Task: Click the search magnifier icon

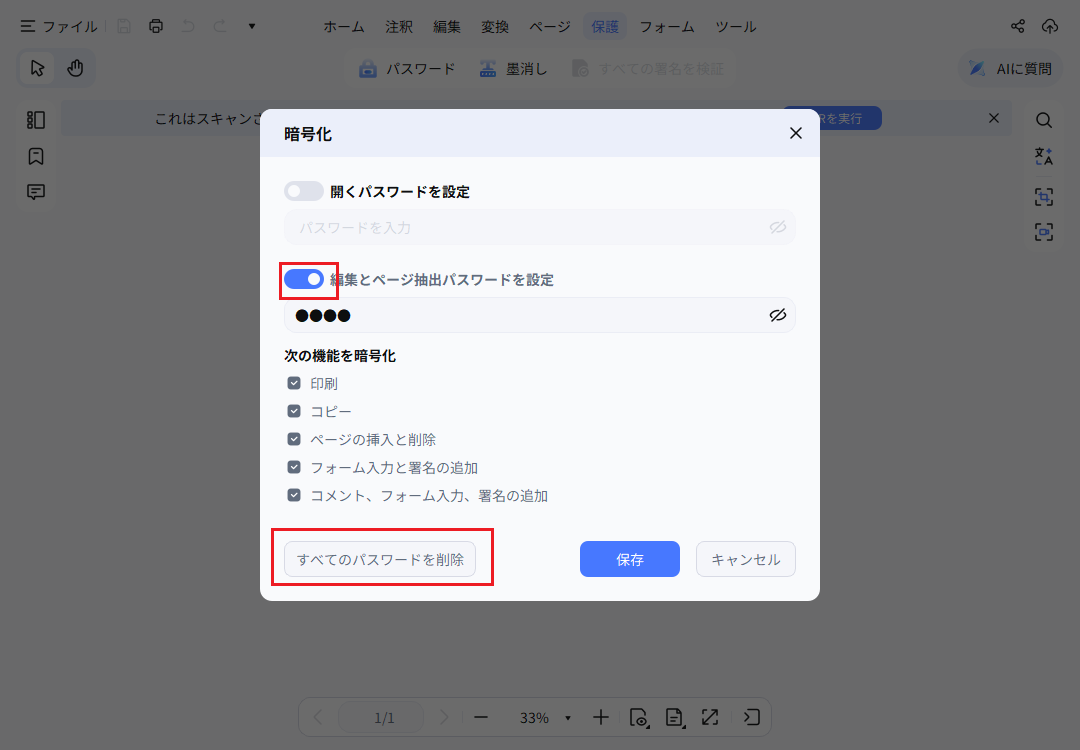Action: point(1044,120)
